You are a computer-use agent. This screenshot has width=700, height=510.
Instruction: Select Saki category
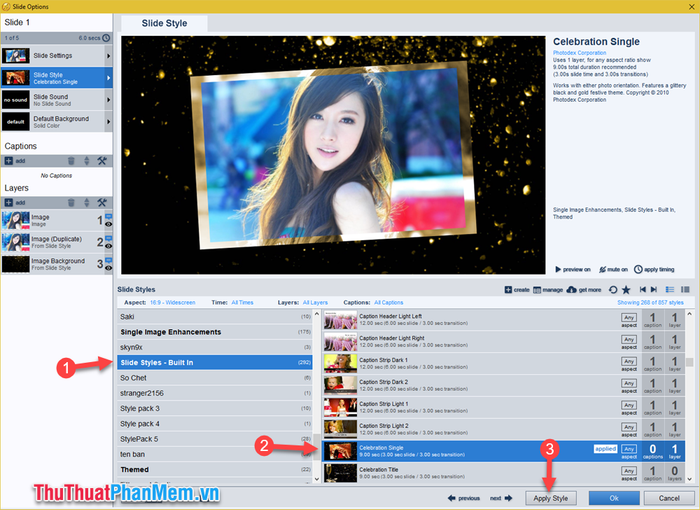point(215,317)
